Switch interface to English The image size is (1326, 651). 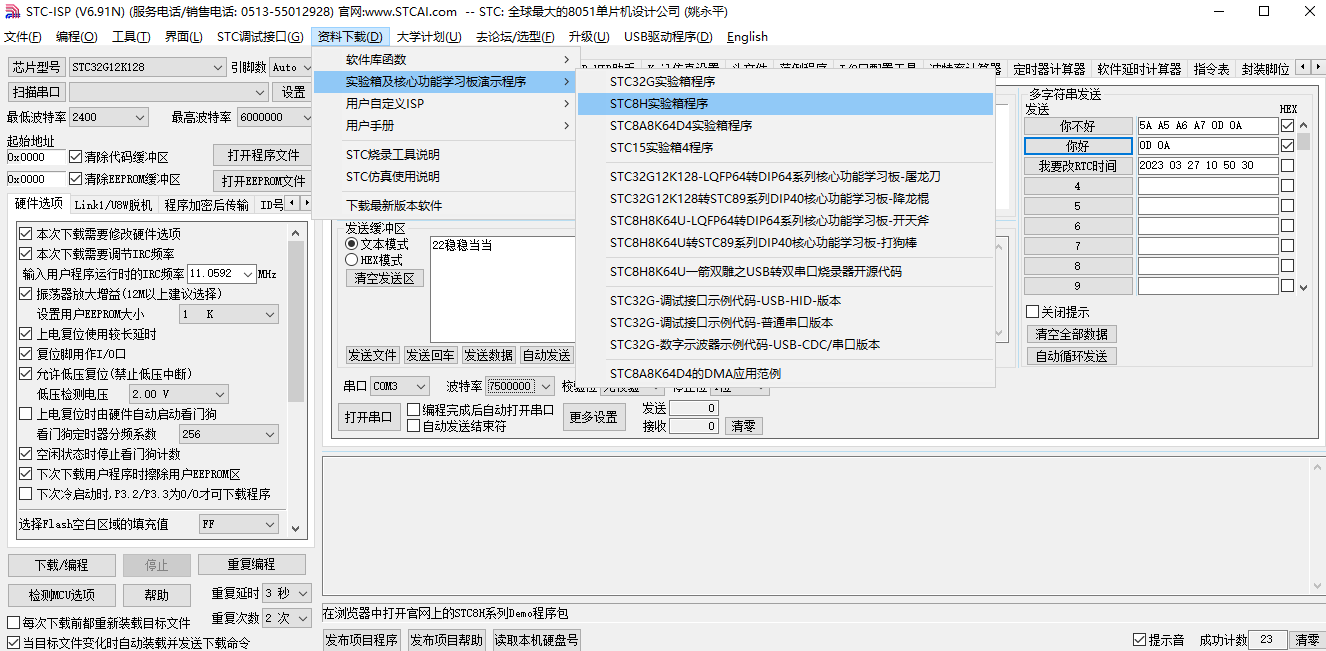(x=747, y=37)
